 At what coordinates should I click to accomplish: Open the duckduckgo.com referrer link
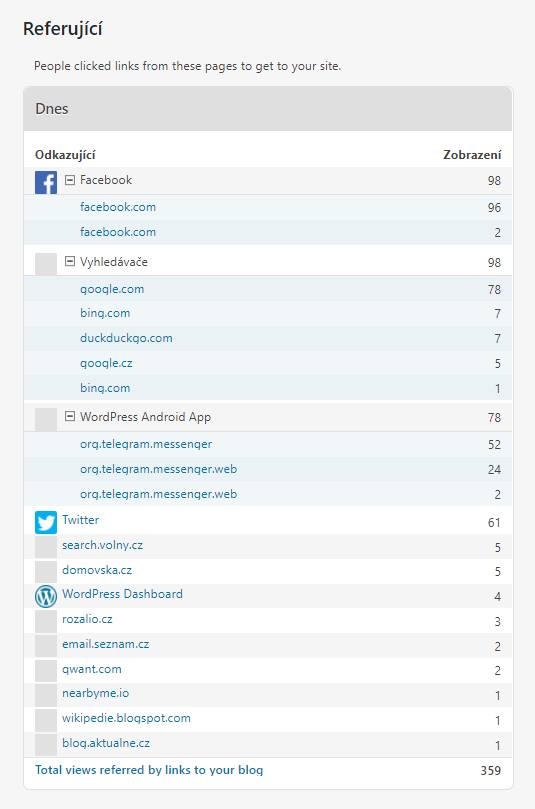(x=126, y=338)
